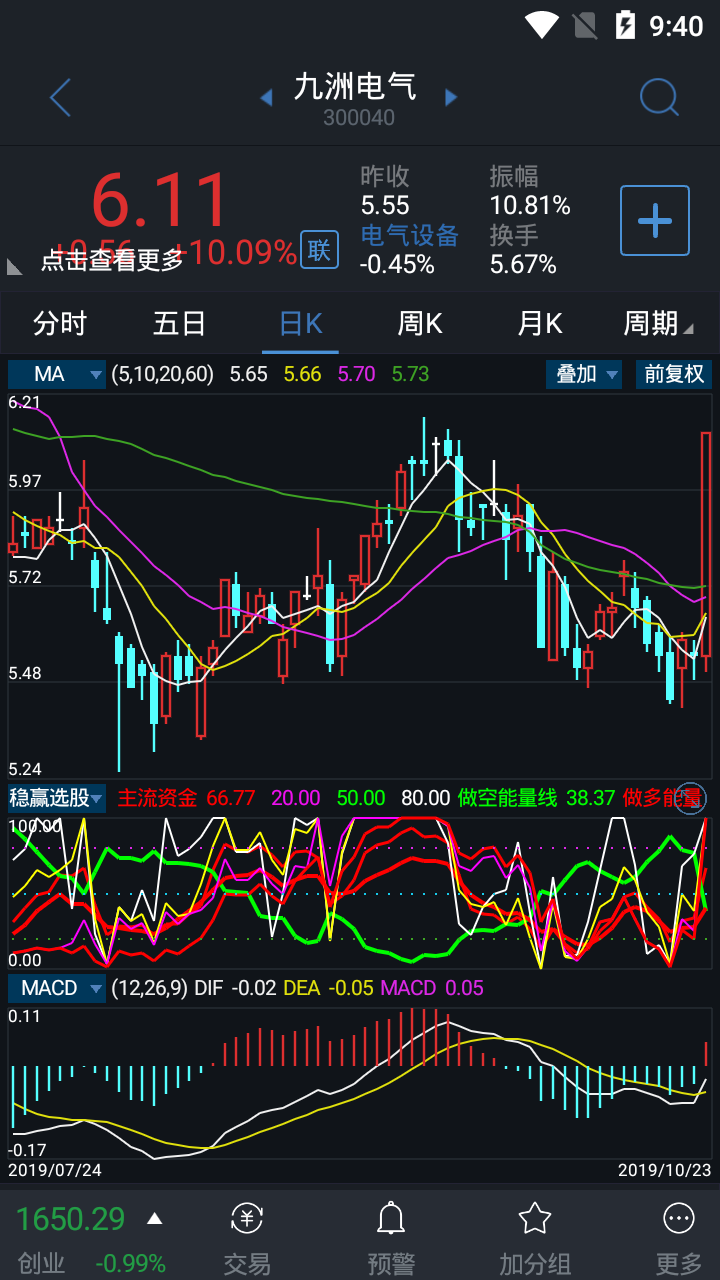Tap the circular figure icon beside 做多能量

(x=691, y=798)
